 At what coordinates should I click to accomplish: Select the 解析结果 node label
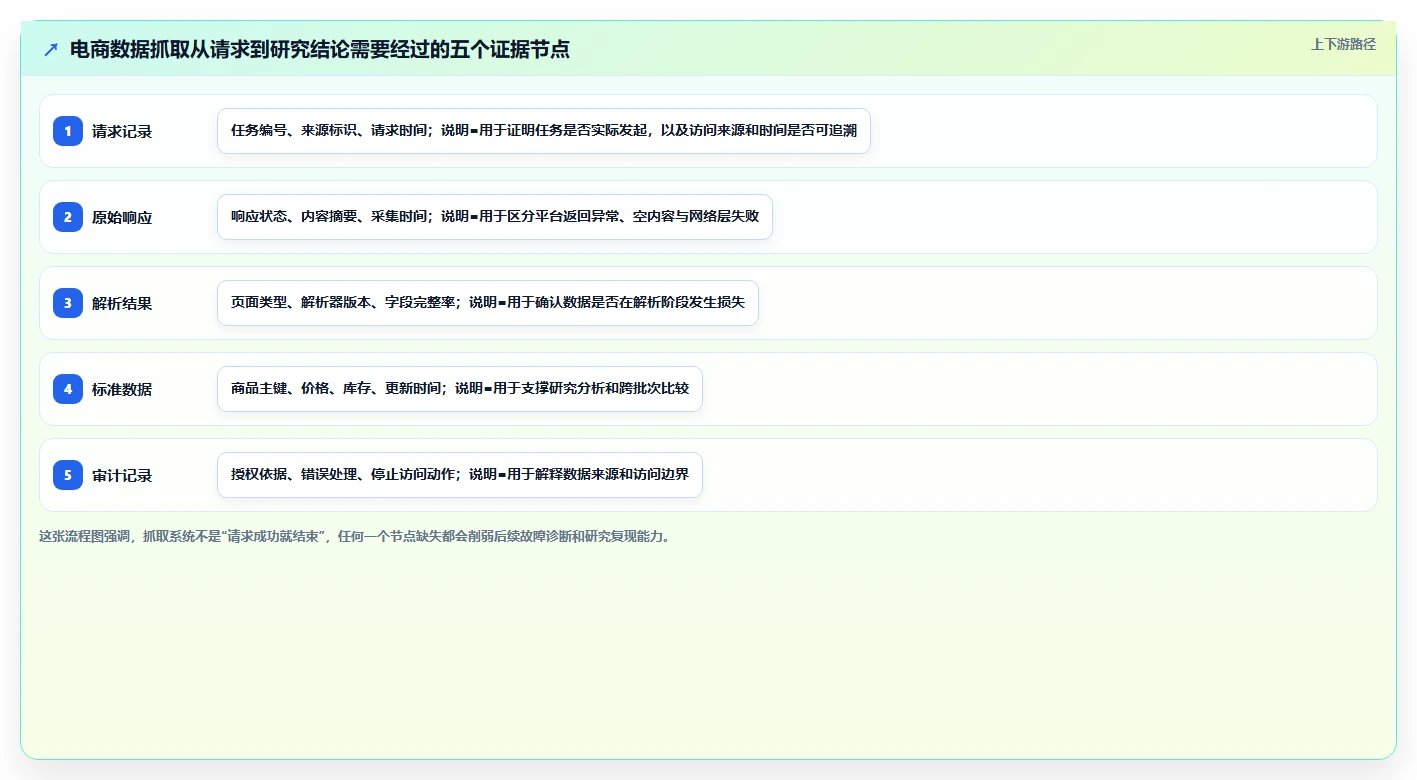[x=122, y=303]
